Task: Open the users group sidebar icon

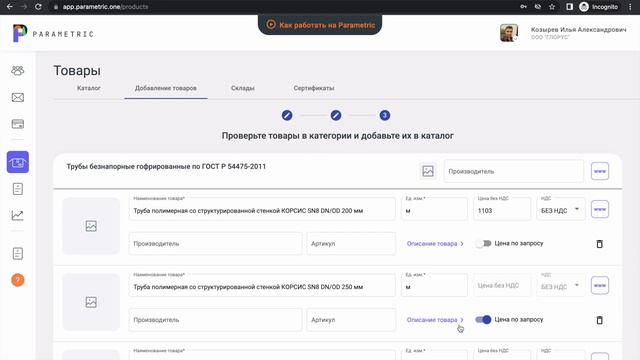Action: 18,71
